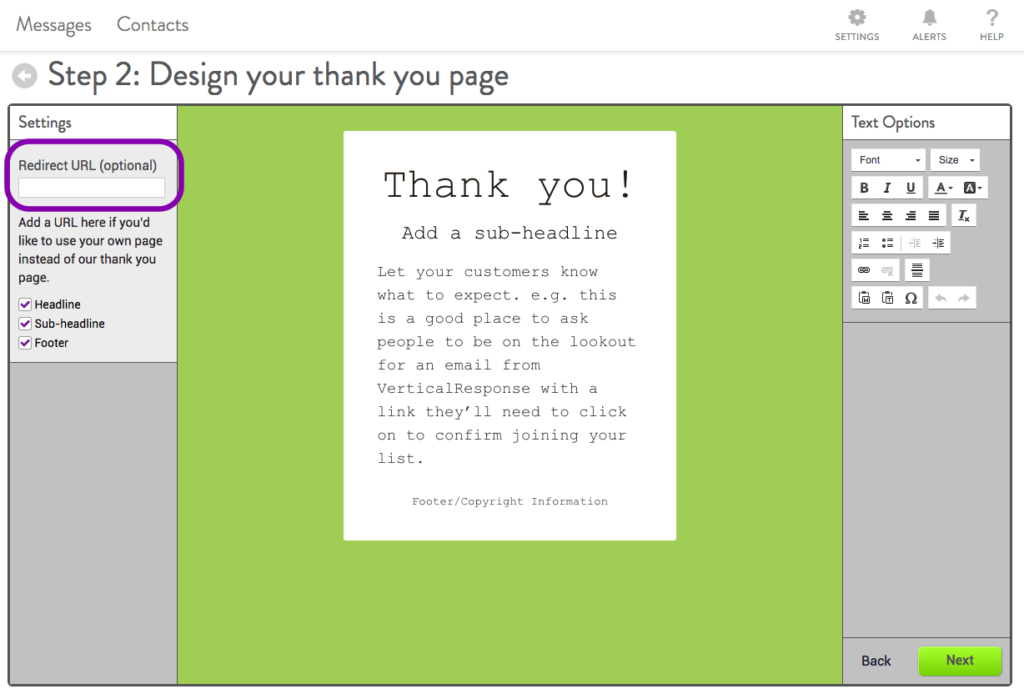
Task: Apply italic formatting
Action: 887,188
